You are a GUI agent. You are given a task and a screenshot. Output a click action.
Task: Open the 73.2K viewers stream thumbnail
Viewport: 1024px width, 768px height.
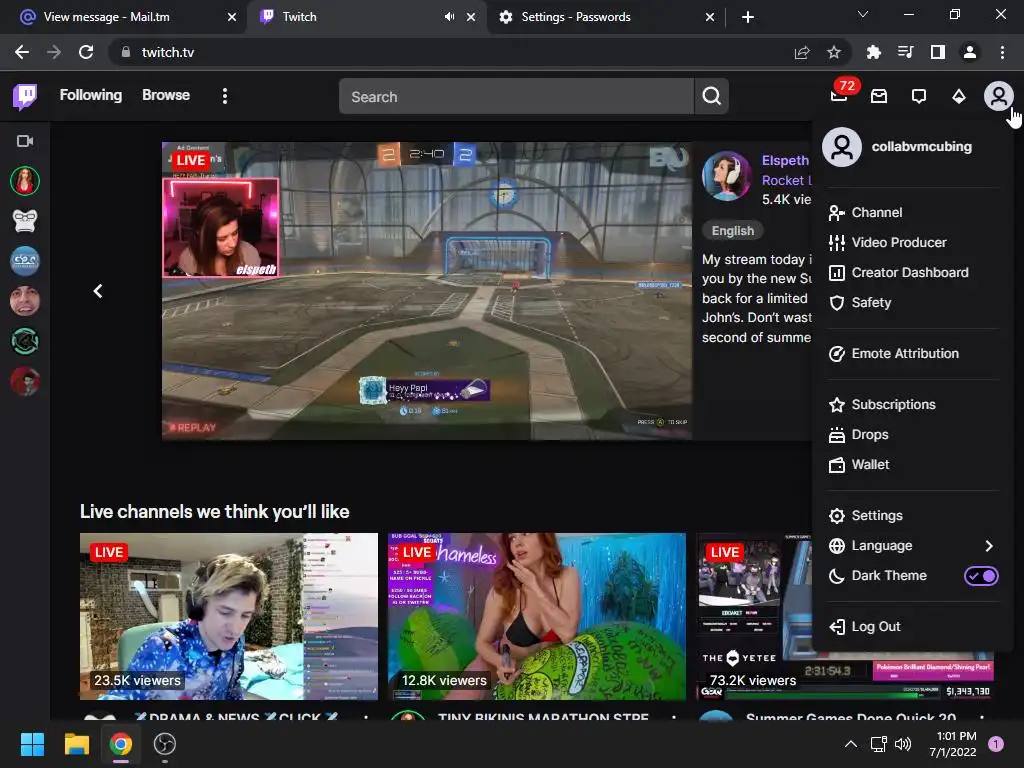(754, 616)
